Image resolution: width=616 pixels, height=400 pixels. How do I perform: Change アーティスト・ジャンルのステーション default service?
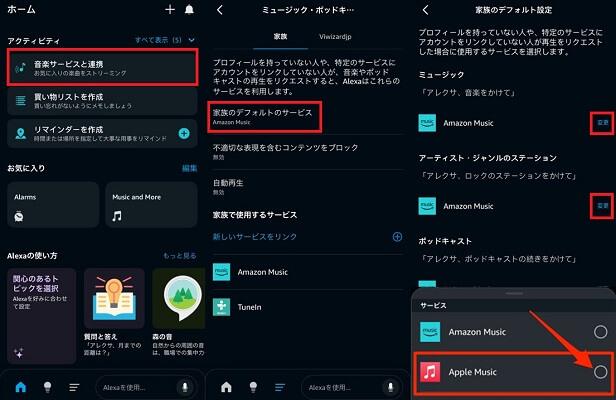click(x=602, y=206)
